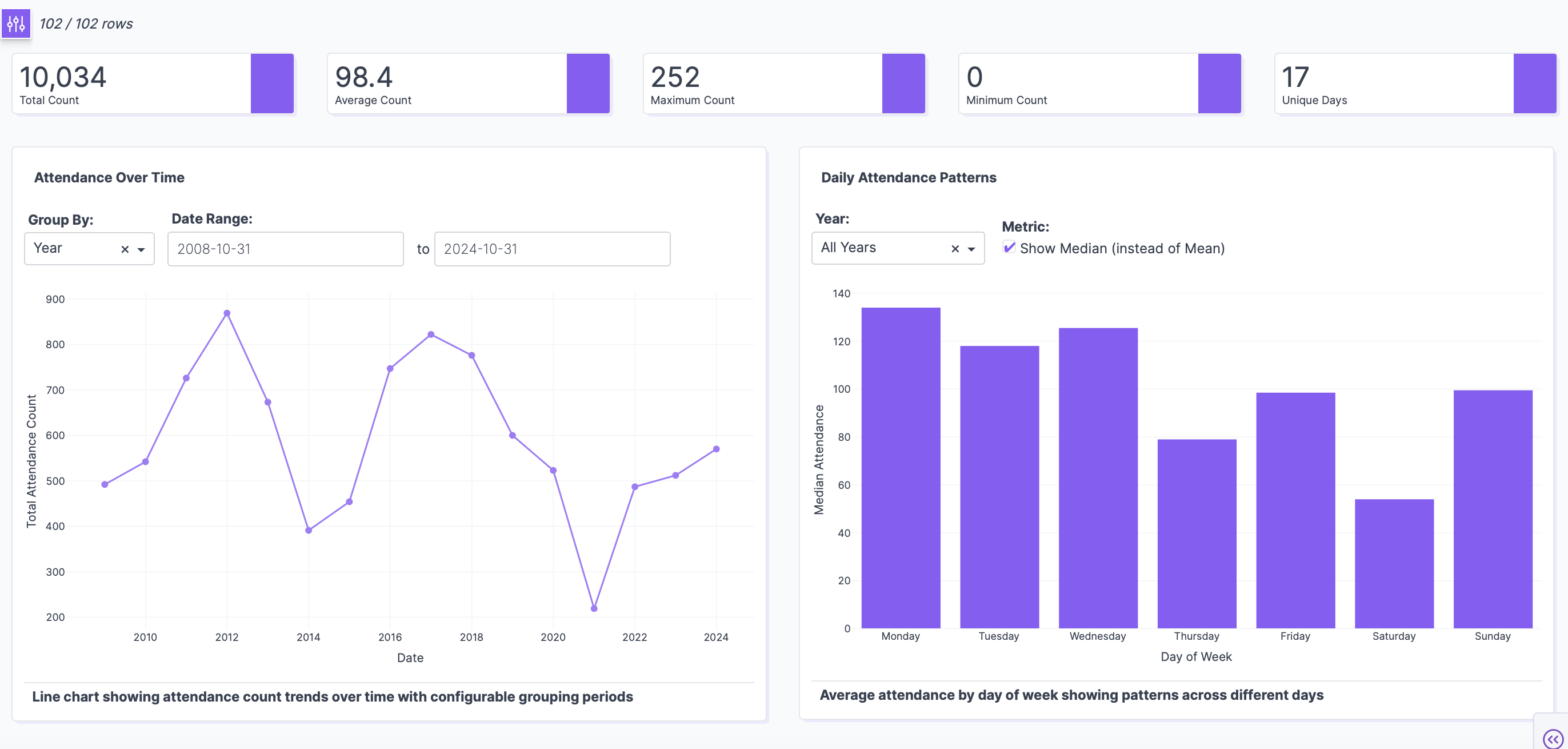Viewport: 1568px width, 749px height.
Task: Select the Saturday bar in chart
Action: (x=1394, y=563)
